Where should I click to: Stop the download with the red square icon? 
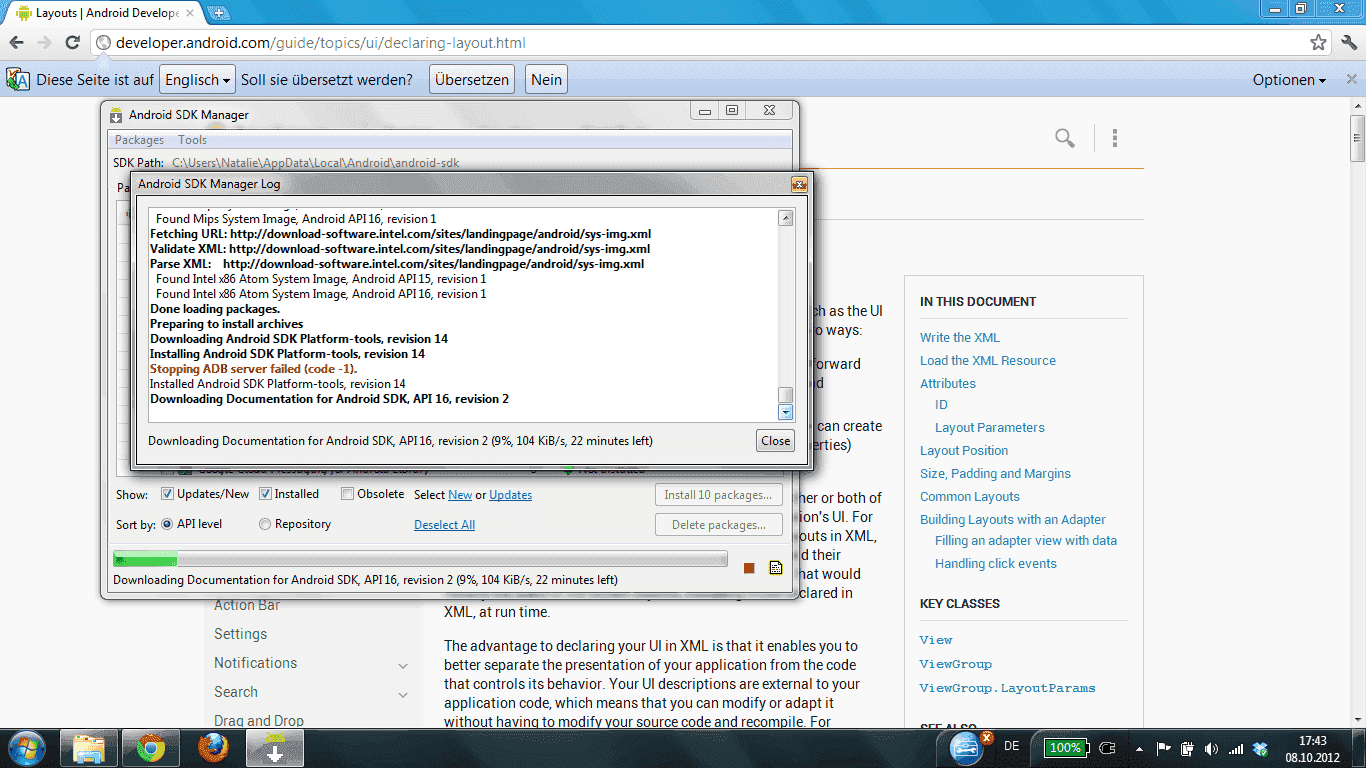(x=749, y=568)
